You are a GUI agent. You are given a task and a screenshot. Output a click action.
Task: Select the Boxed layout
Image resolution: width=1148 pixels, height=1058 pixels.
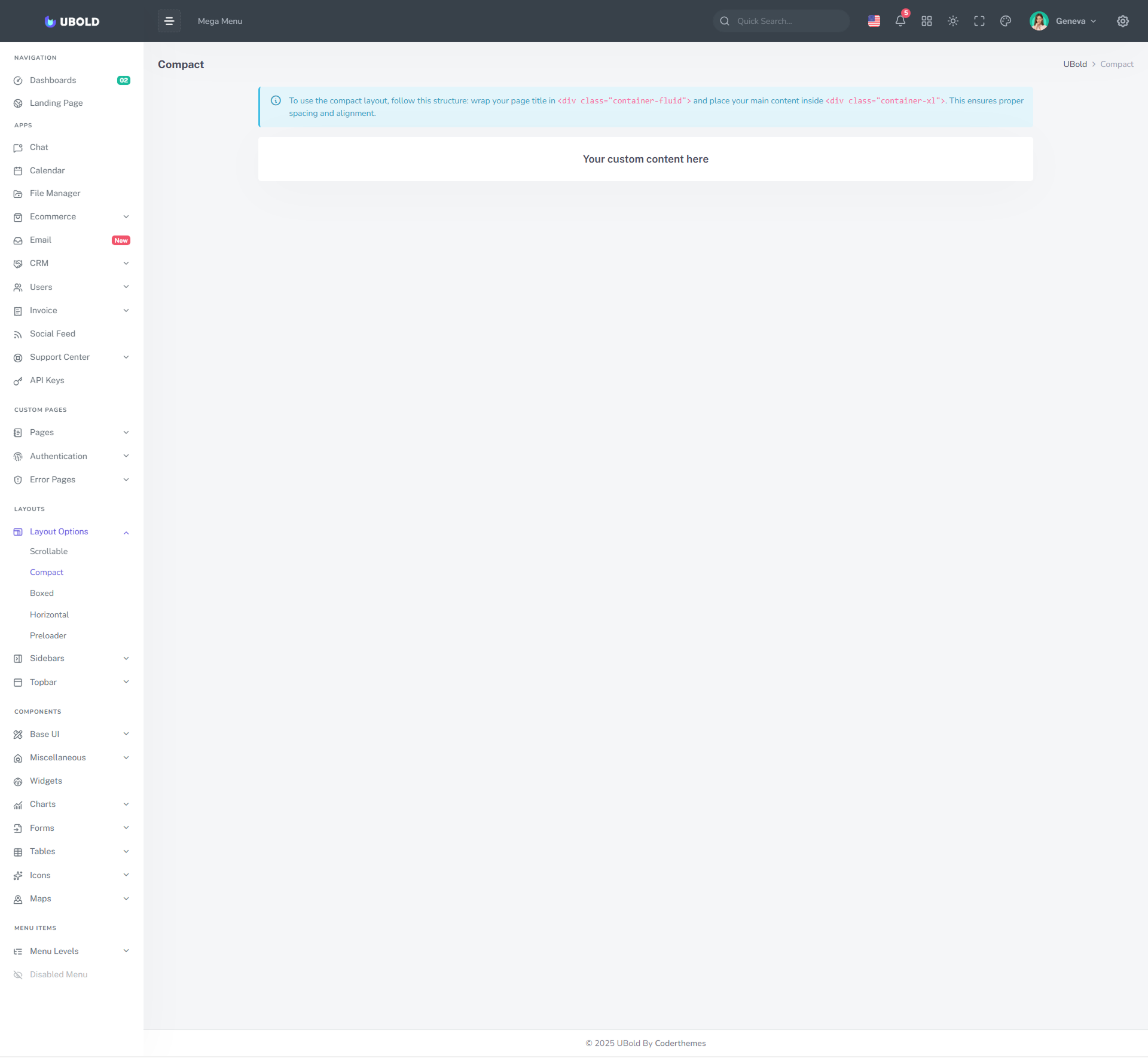(x=42, y=593)
